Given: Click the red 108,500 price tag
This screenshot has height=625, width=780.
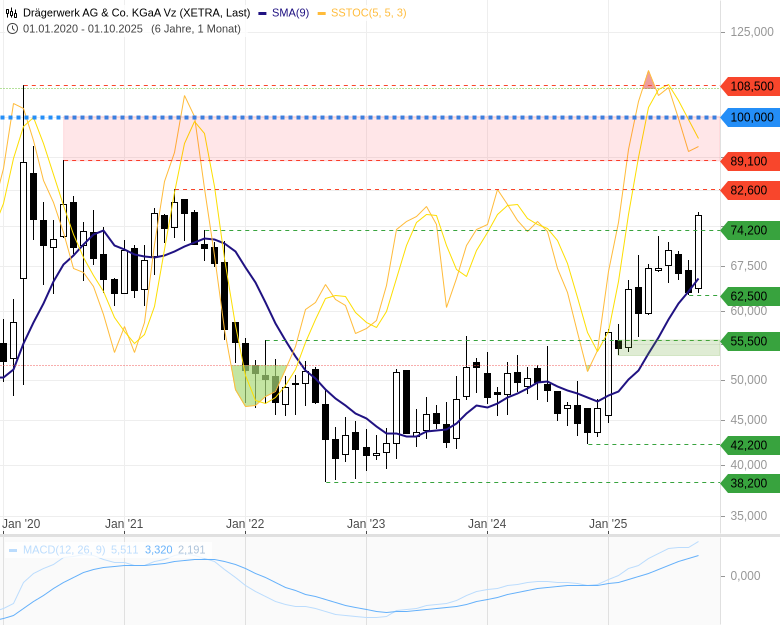Looking at the screenshot, I should 751,87.
